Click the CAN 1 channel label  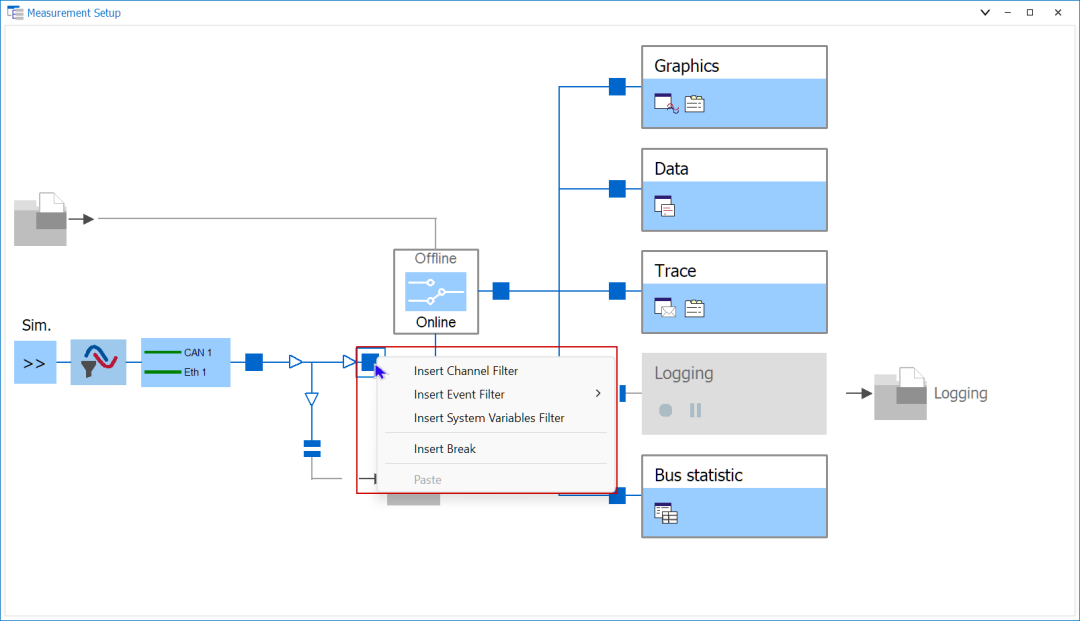(198, 352)
